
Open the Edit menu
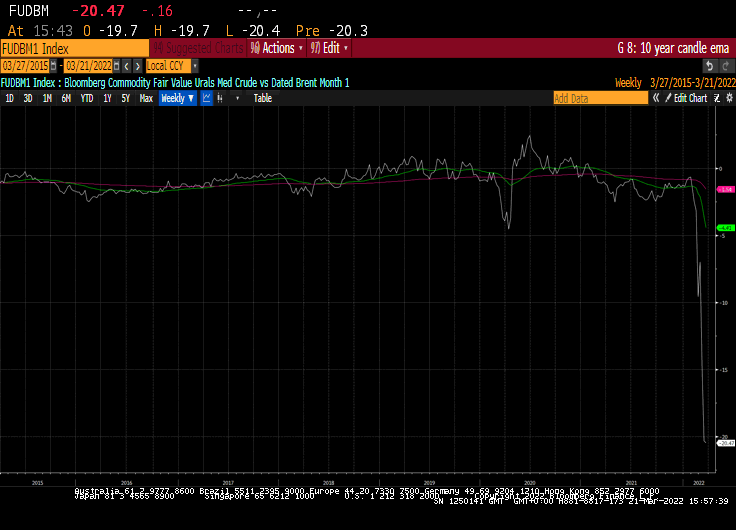click(x=329, y=48)
